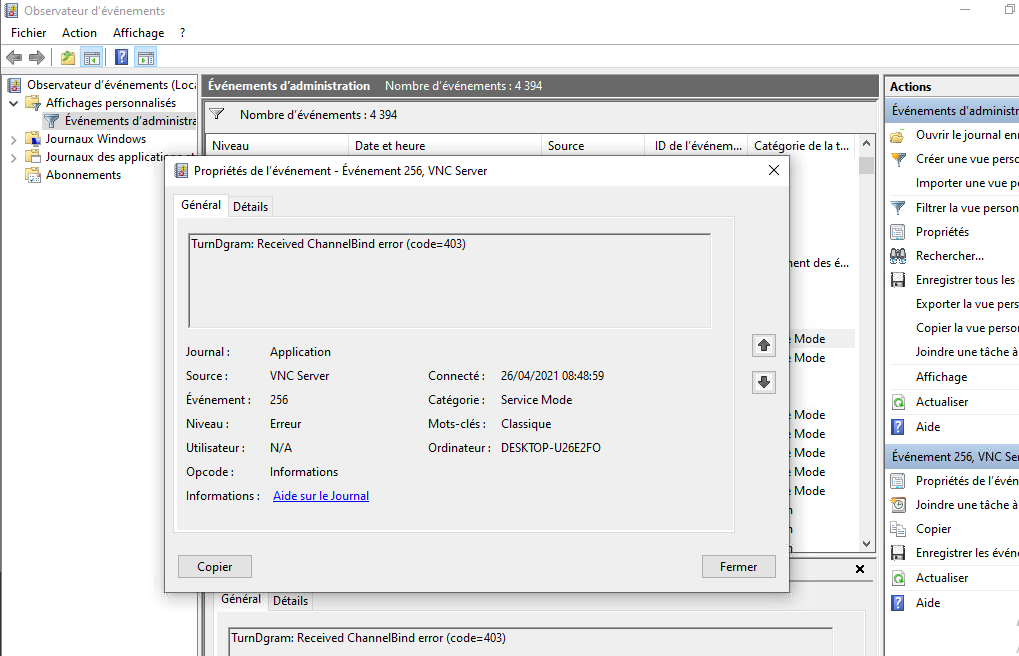Select 'Créer une vue personnalisée' action
The image size is (1019, 656).
click(x=966, y=159)
